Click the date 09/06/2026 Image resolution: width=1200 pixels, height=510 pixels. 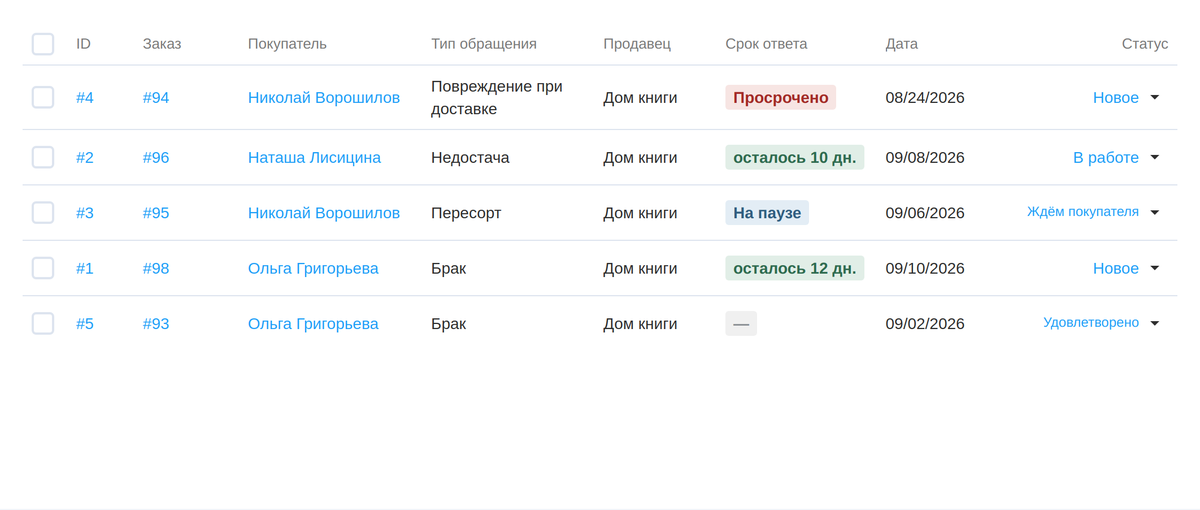[x=925, y=212]
